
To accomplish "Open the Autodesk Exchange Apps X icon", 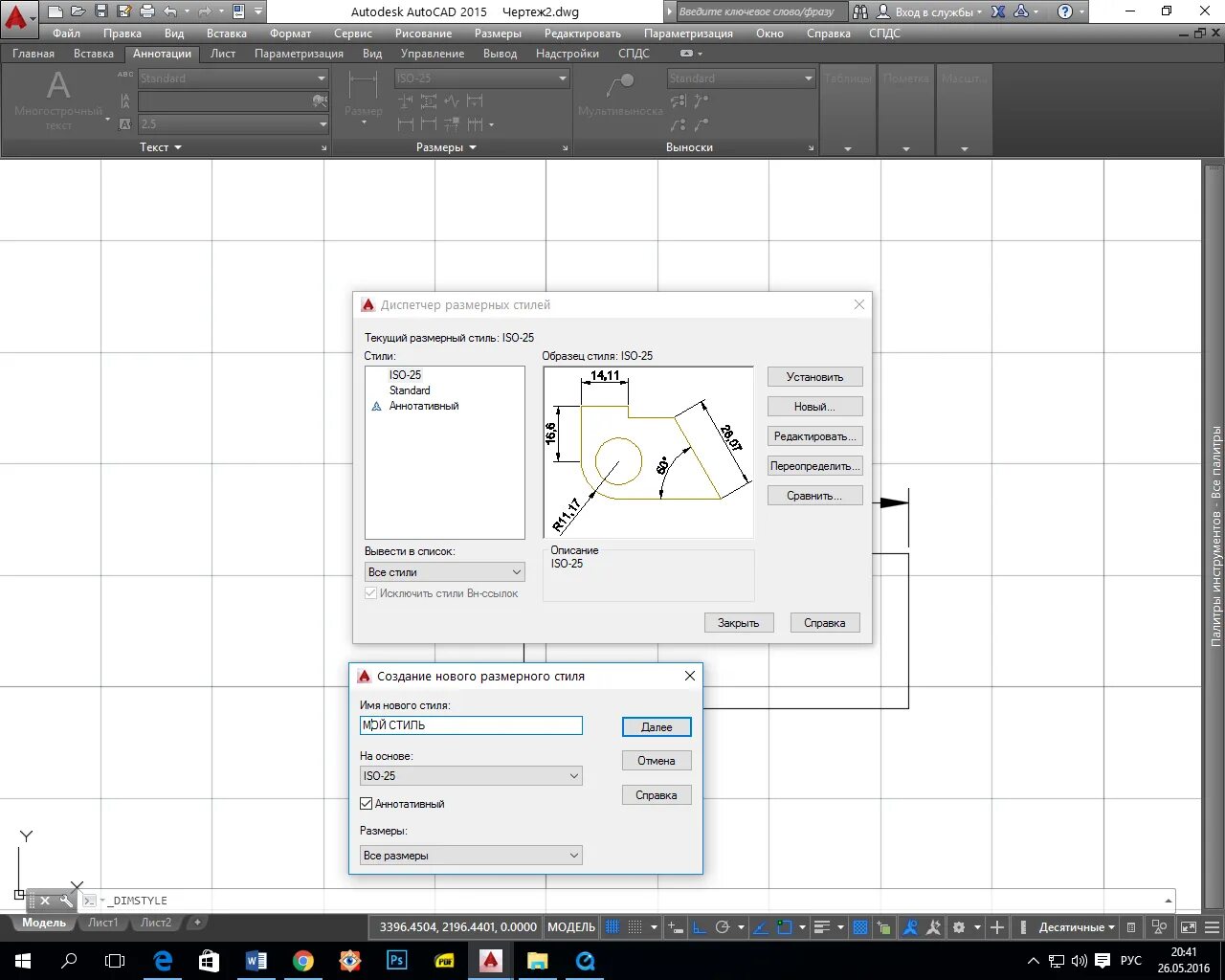I will [x=998, y=11].
